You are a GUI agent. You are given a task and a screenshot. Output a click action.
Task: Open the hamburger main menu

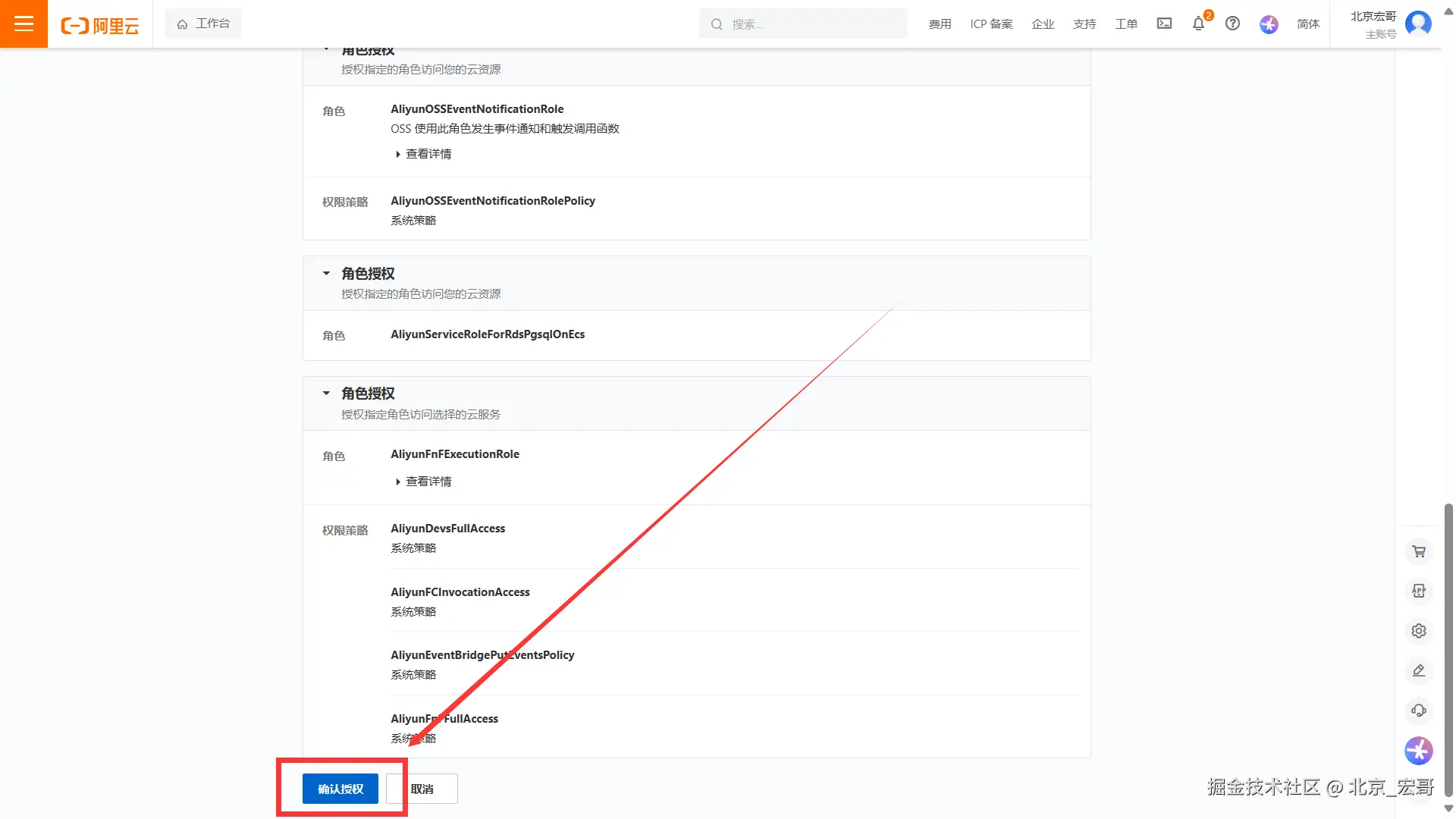coord(24,24)
